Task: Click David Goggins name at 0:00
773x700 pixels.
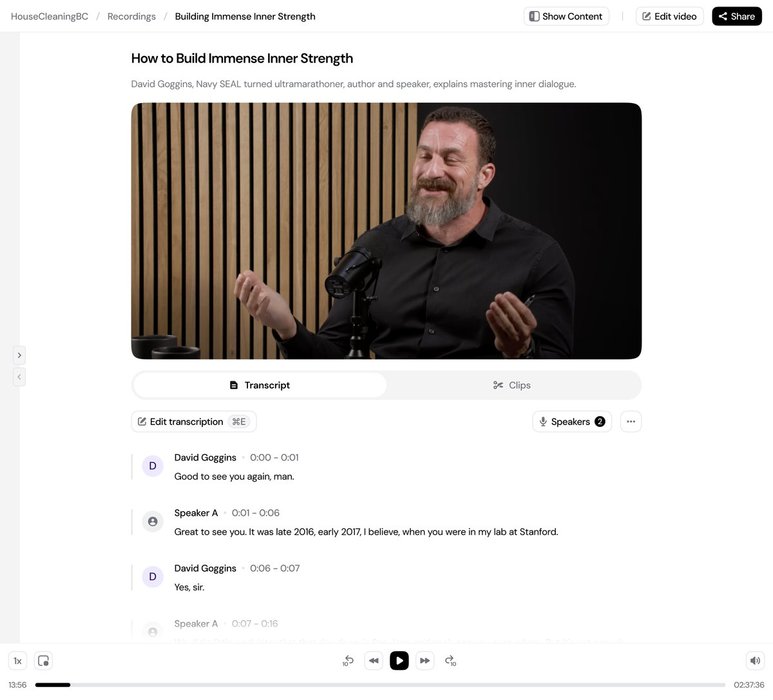Action: pos(205,457)
